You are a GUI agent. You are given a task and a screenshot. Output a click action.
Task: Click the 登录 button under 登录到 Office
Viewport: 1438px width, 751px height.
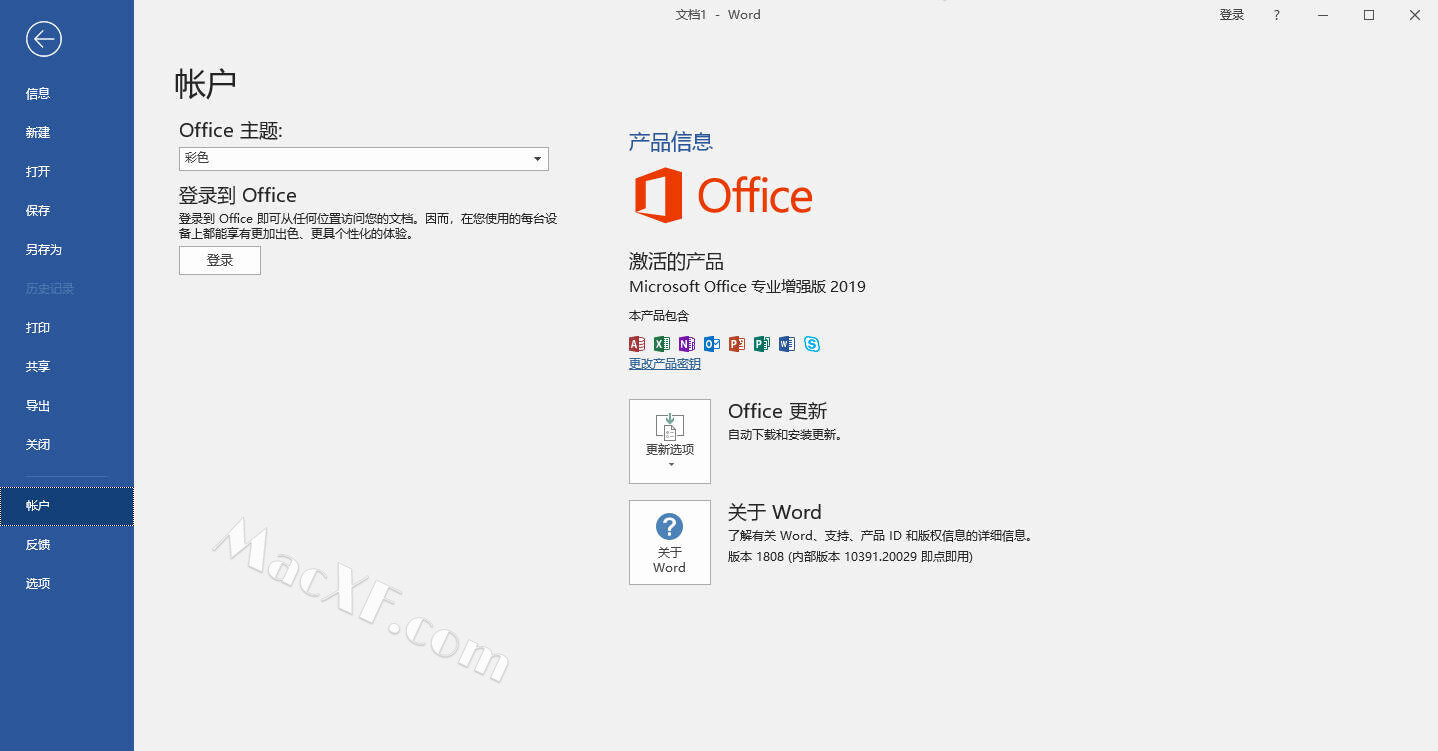(220, 260)
